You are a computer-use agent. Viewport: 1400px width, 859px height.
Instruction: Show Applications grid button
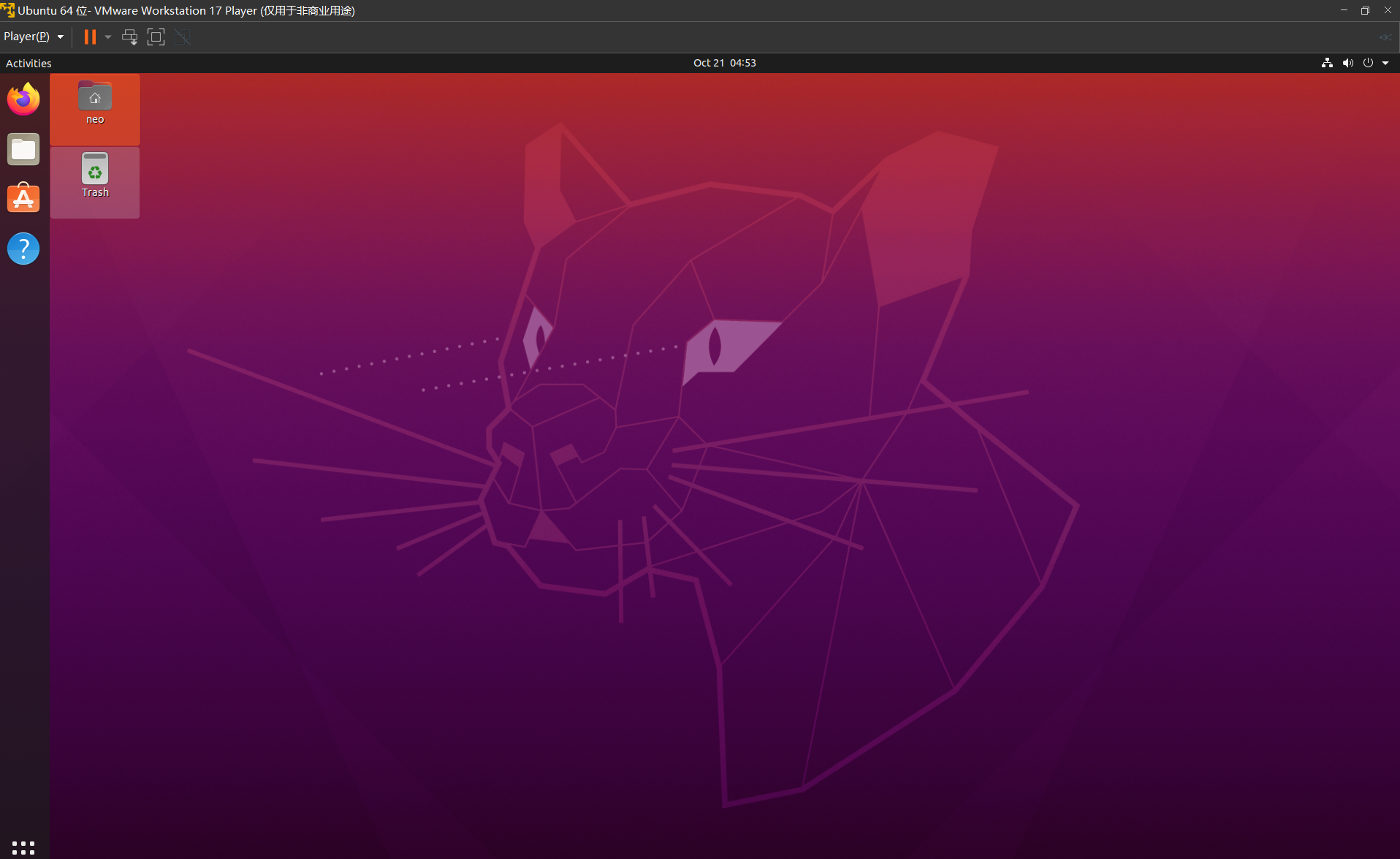pos(23,847)
